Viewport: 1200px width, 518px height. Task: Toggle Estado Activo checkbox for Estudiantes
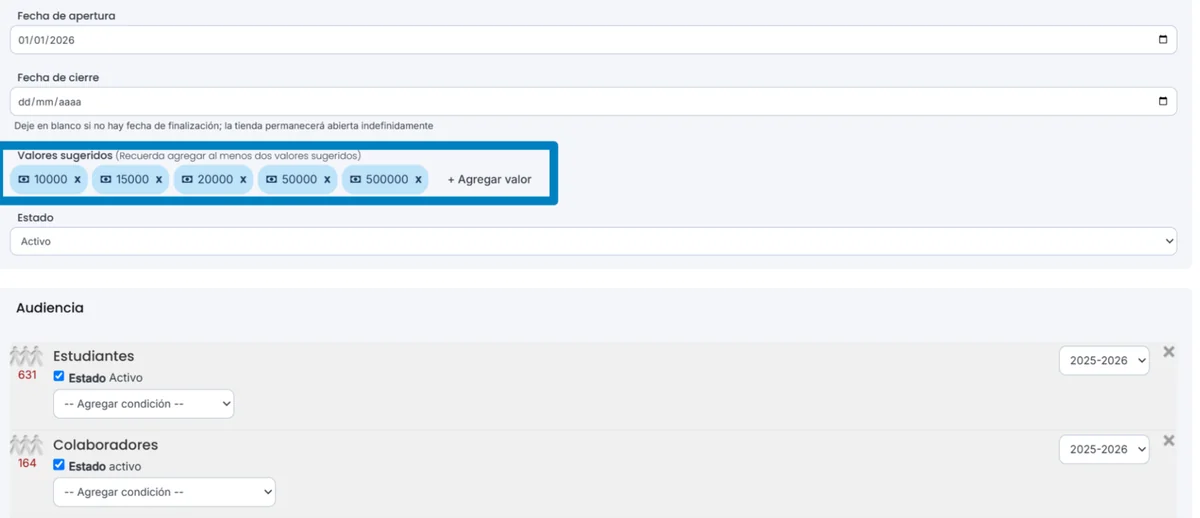pos(59,377)
